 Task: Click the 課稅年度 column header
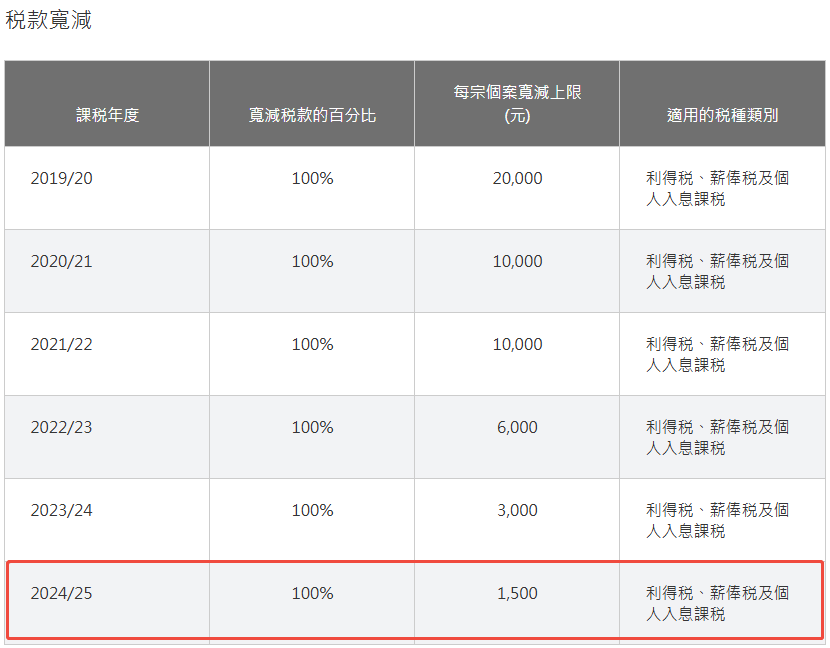[x=107, y=115]
